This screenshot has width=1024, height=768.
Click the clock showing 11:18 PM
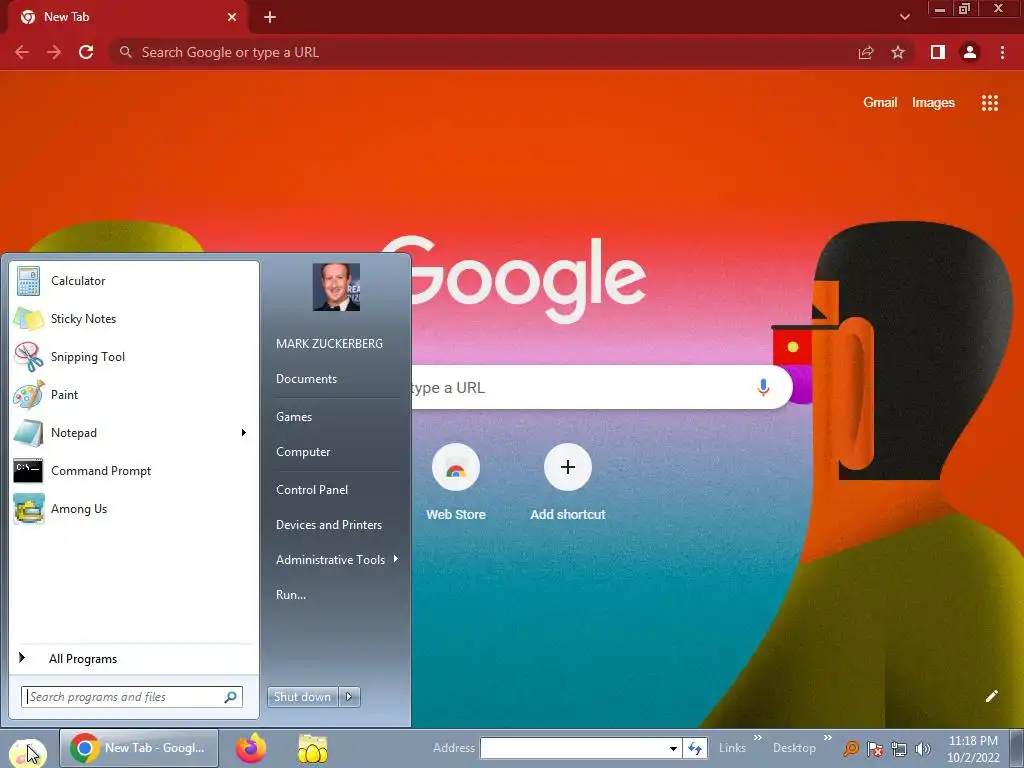[x=973, y=749]
